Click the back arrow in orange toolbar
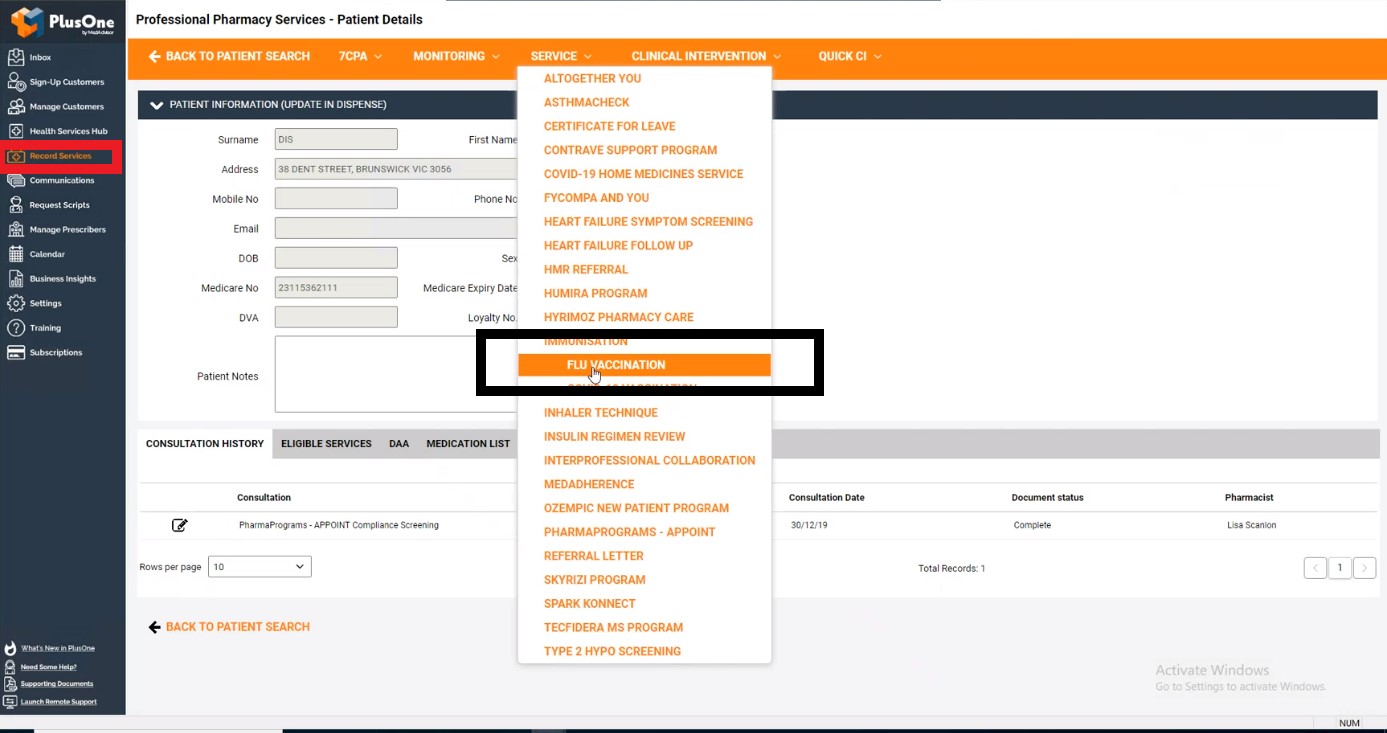Image resolution: width=1387 pixels, height=733 pixels. pos(154,56)
